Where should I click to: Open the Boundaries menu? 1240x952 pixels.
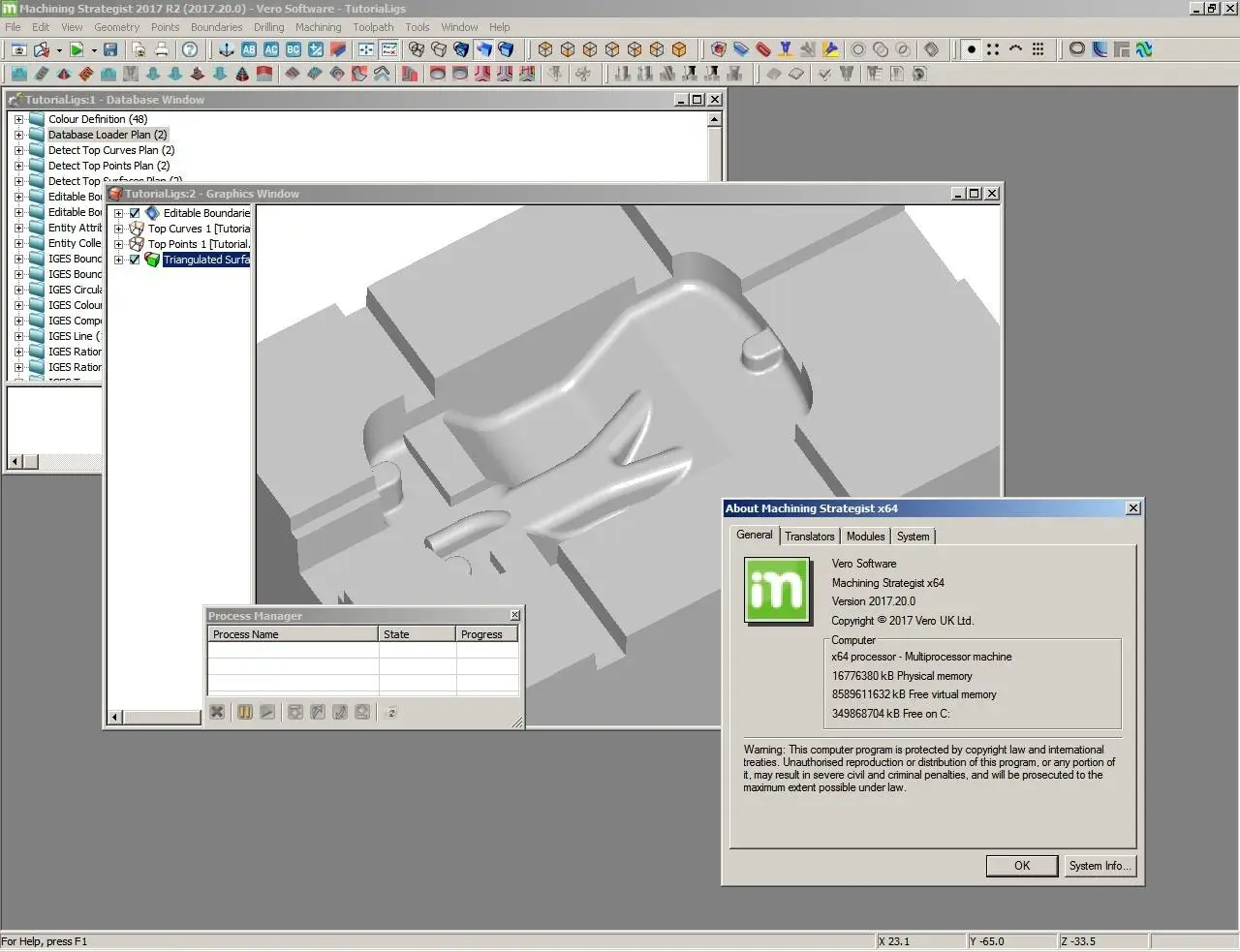coord(216,27)
